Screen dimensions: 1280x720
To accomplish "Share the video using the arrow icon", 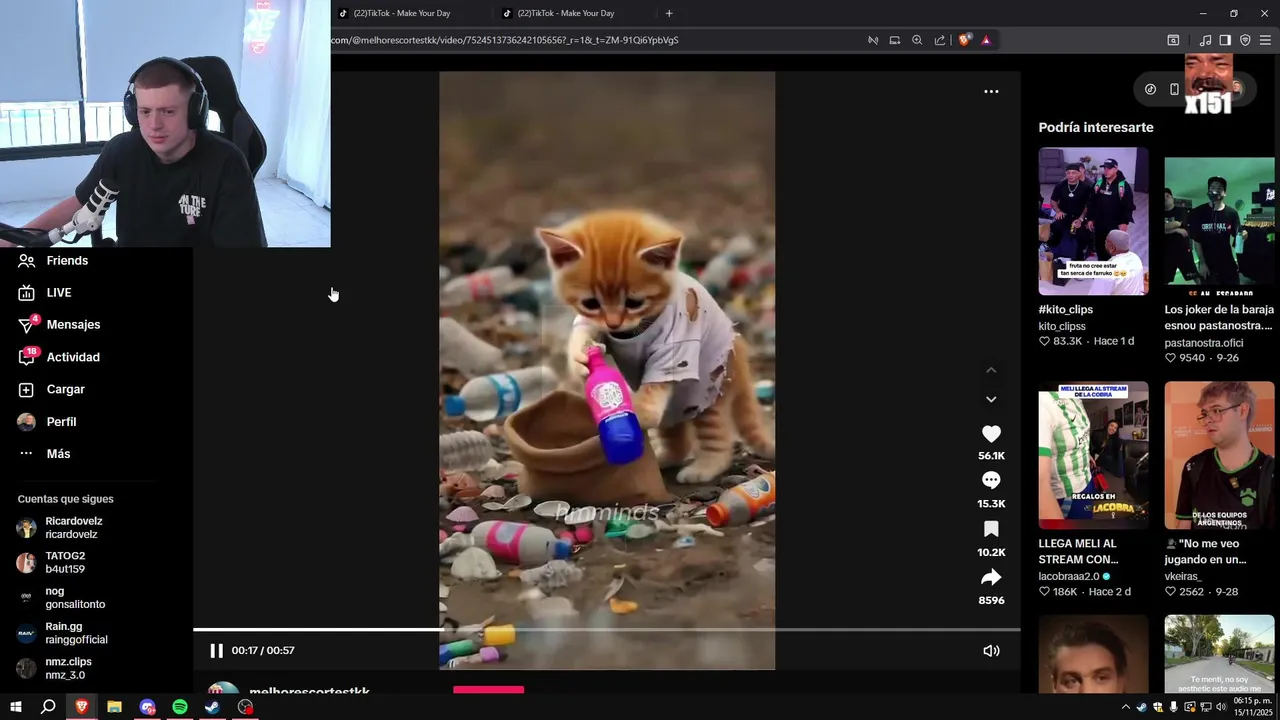I will tap(991, 577).
